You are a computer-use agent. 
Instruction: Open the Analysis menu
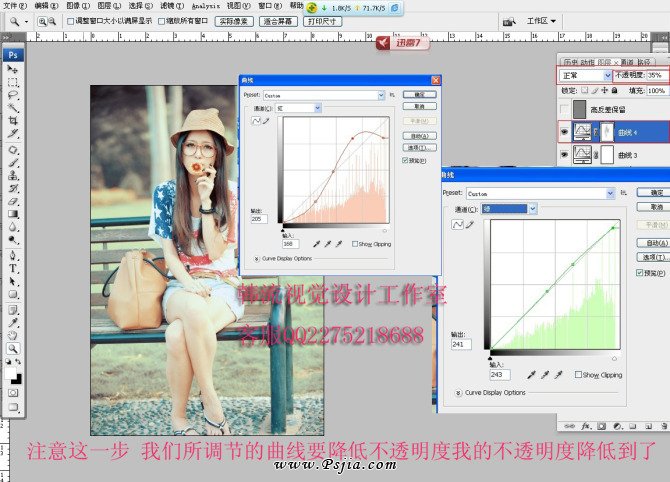point(205,6)
